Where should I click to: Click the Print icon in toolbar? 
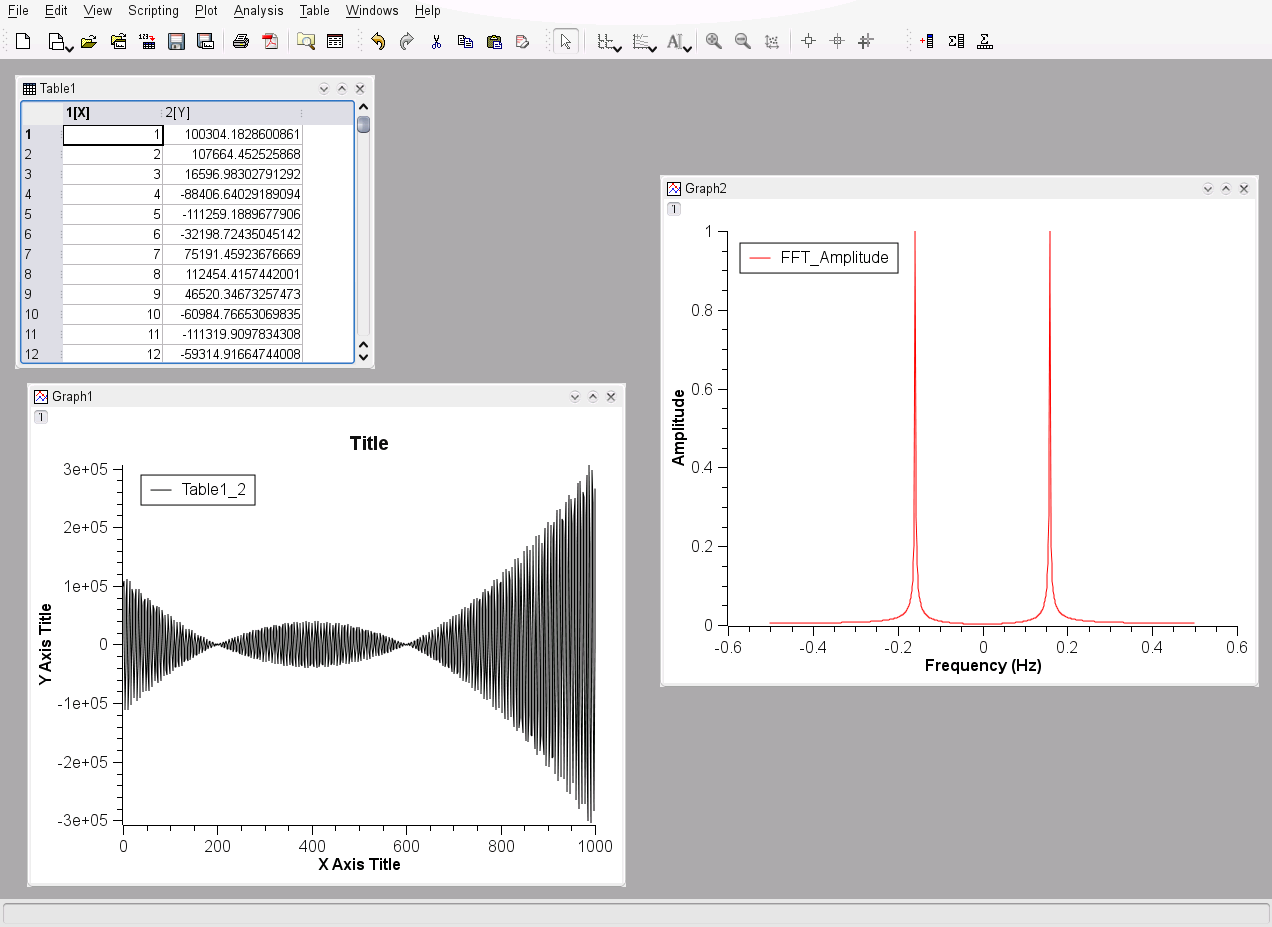click(x=241, y=41)
